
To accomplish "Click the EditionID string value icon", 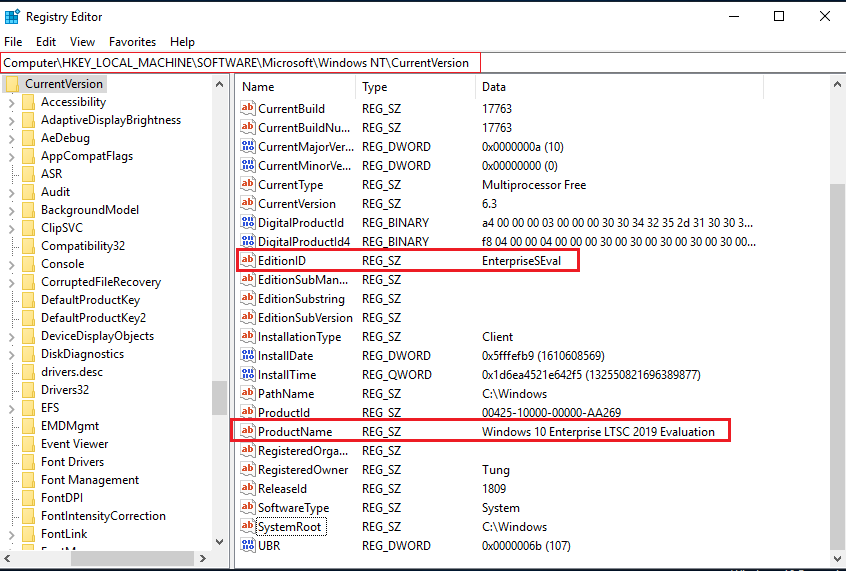I will click(248, 260).
